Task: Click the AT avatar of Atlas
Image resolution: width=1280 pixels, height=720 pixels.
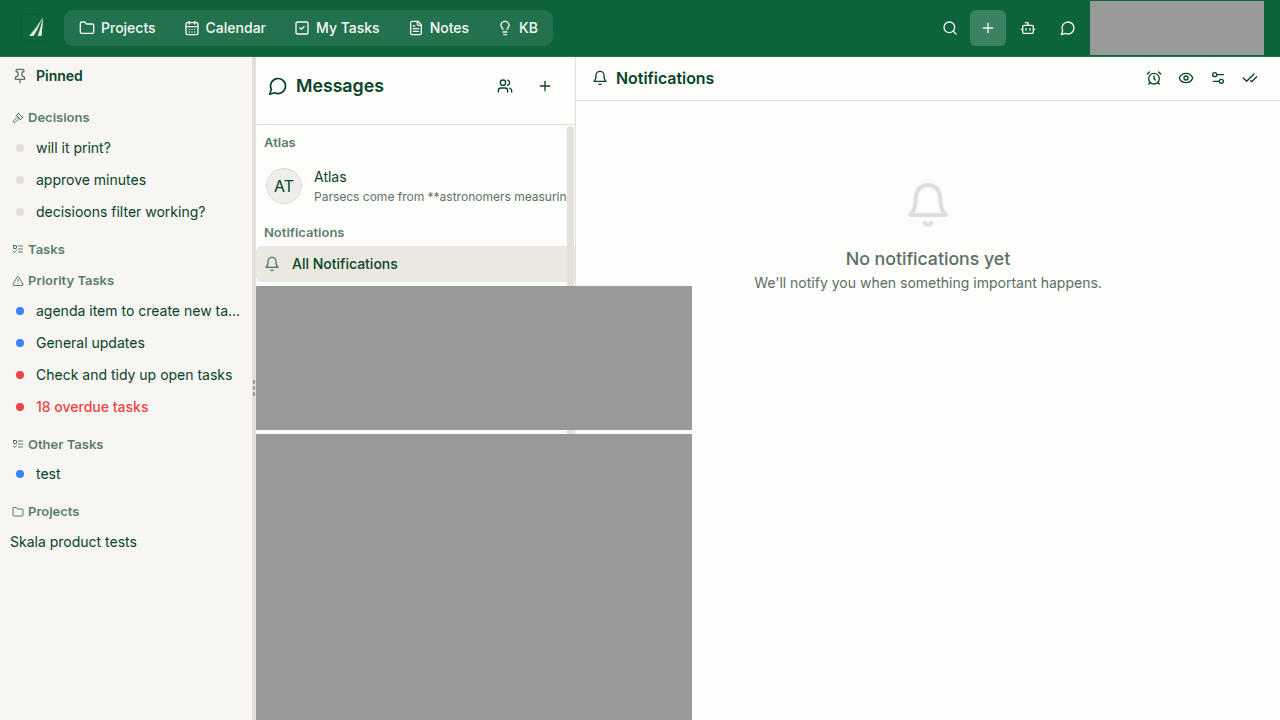Action: pos(284,186)
